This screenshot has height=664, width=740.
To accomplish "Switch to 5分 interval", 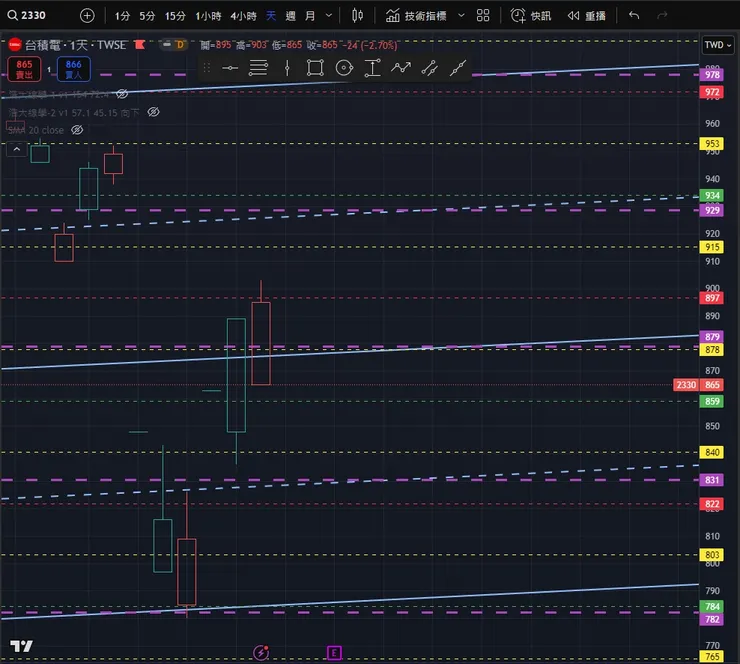I will 147,16.
